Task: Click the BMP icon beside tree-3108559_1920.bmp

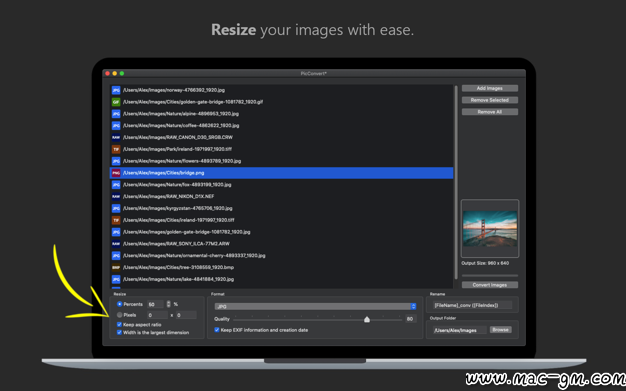Action: coord(116,268)
